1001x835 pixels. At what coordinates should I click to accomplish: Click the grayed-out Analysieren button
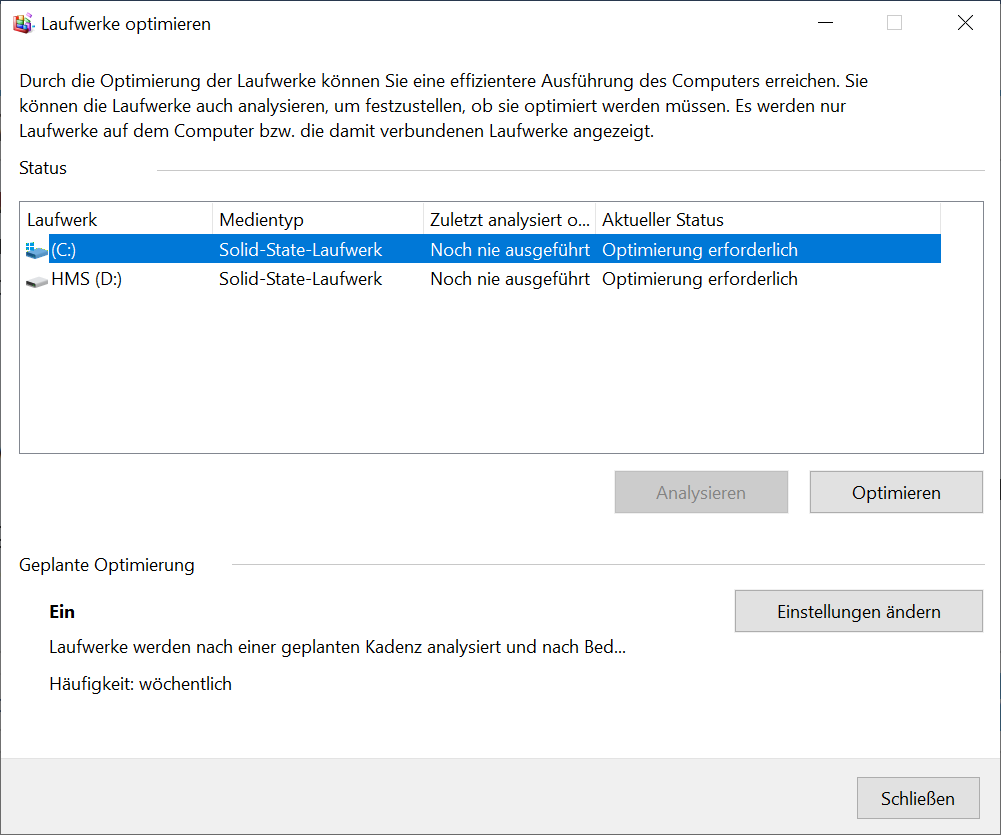point(701,492)
